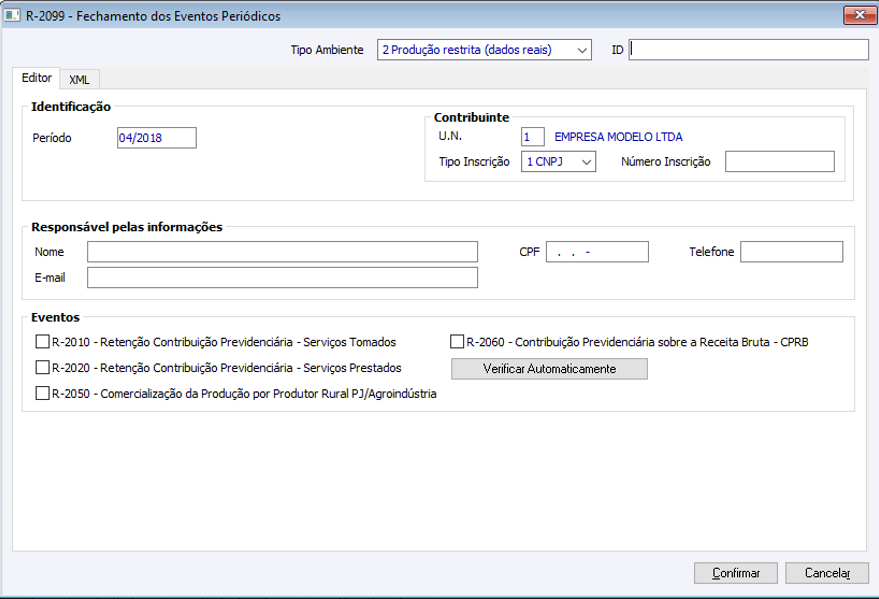The height and width of the screenshot is (599, 879).
Task: Click the Telefone input field
Action: point(792,252)
